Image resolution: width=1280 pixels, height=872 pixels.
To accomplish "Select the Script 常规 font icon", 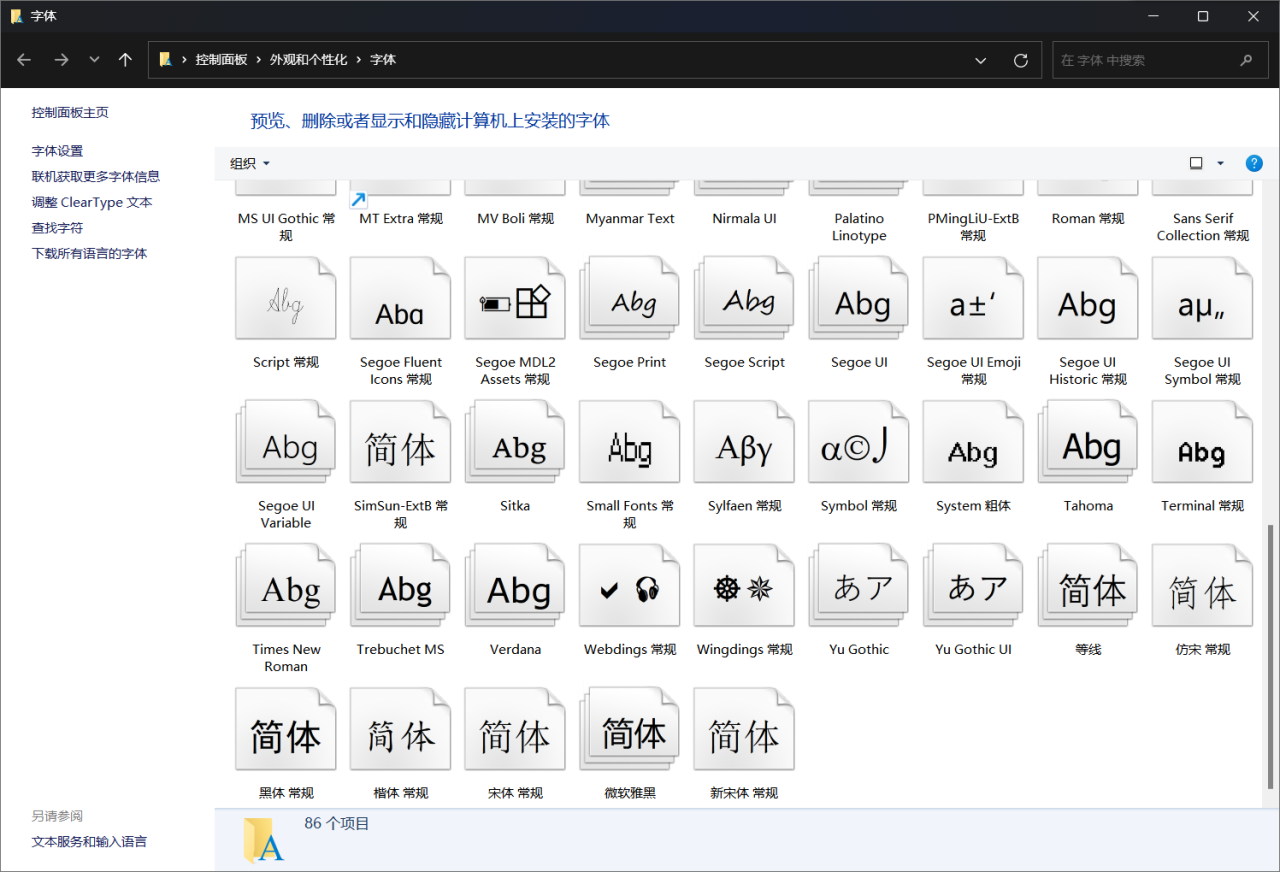I will tap(286, 299).
